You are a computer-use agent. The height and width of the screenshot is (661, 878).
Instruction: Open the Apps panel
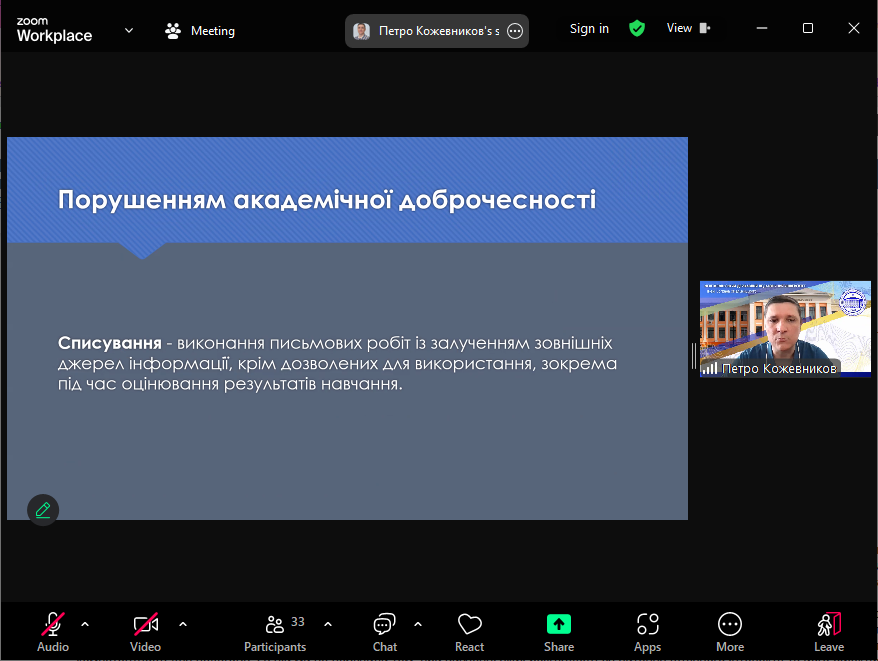647,624
